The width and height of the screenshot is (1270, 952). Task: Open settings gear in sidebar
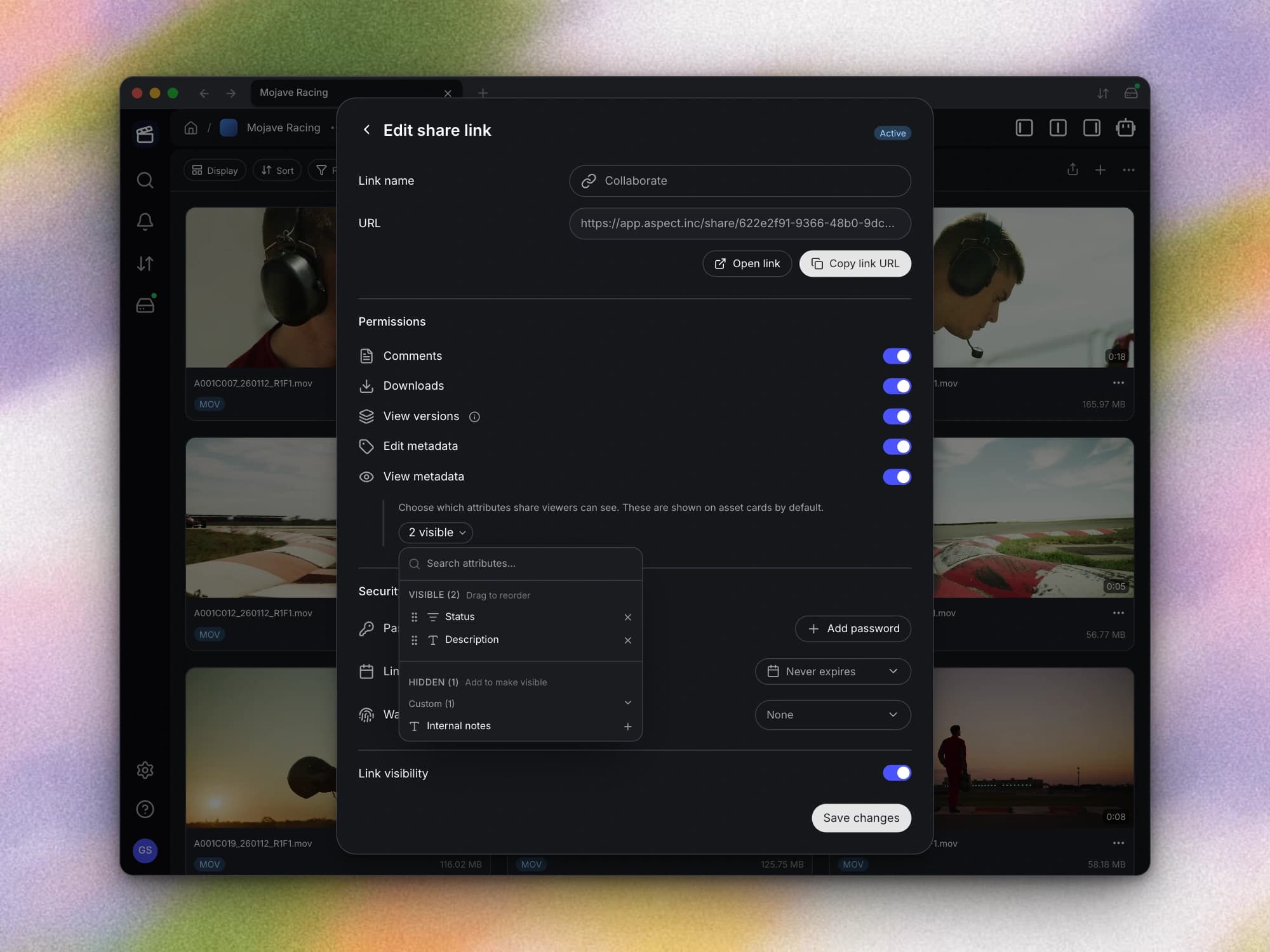coord(145,770)
